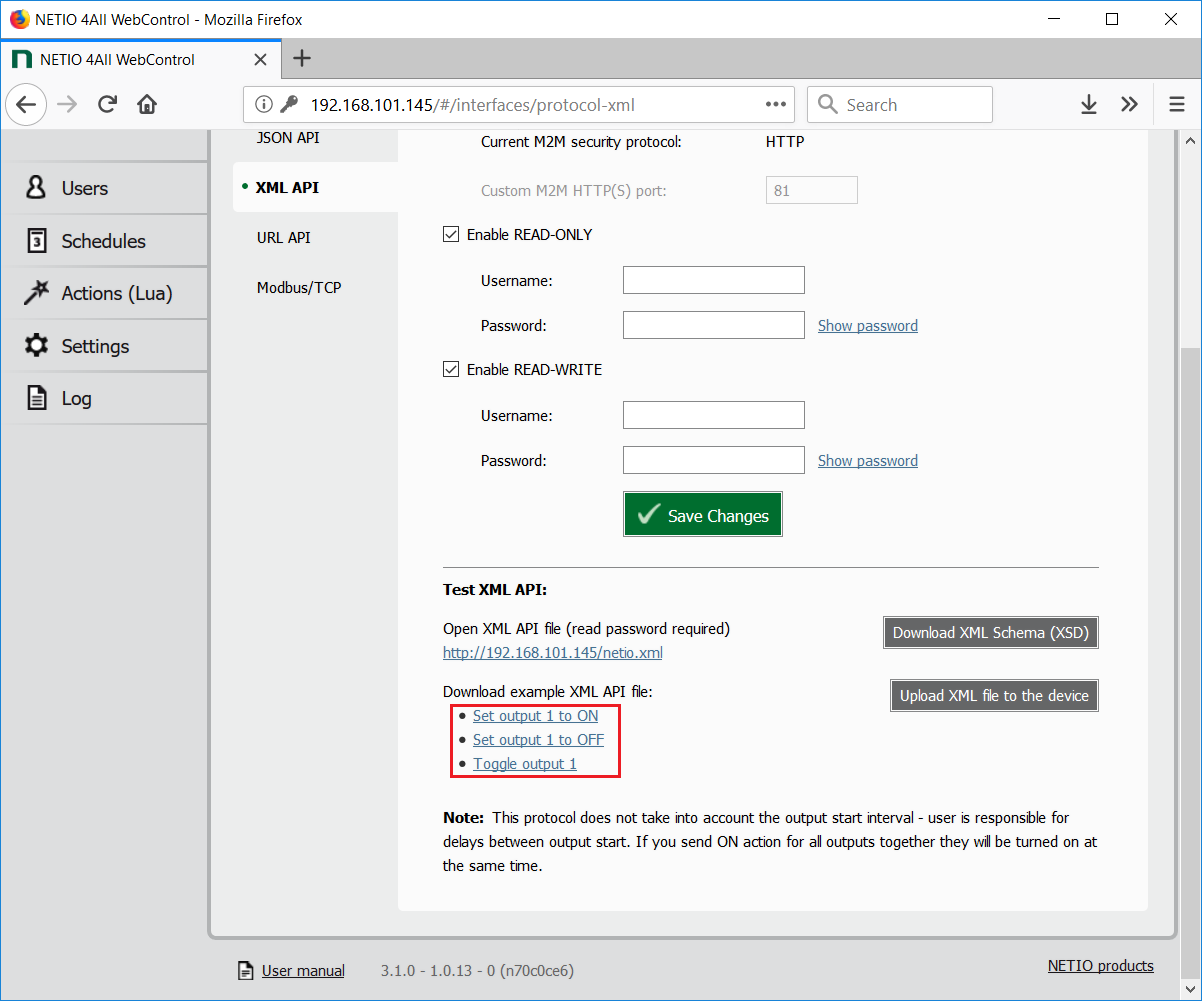
Task: Open site information icon in address bar
Action: click(264, 105)
